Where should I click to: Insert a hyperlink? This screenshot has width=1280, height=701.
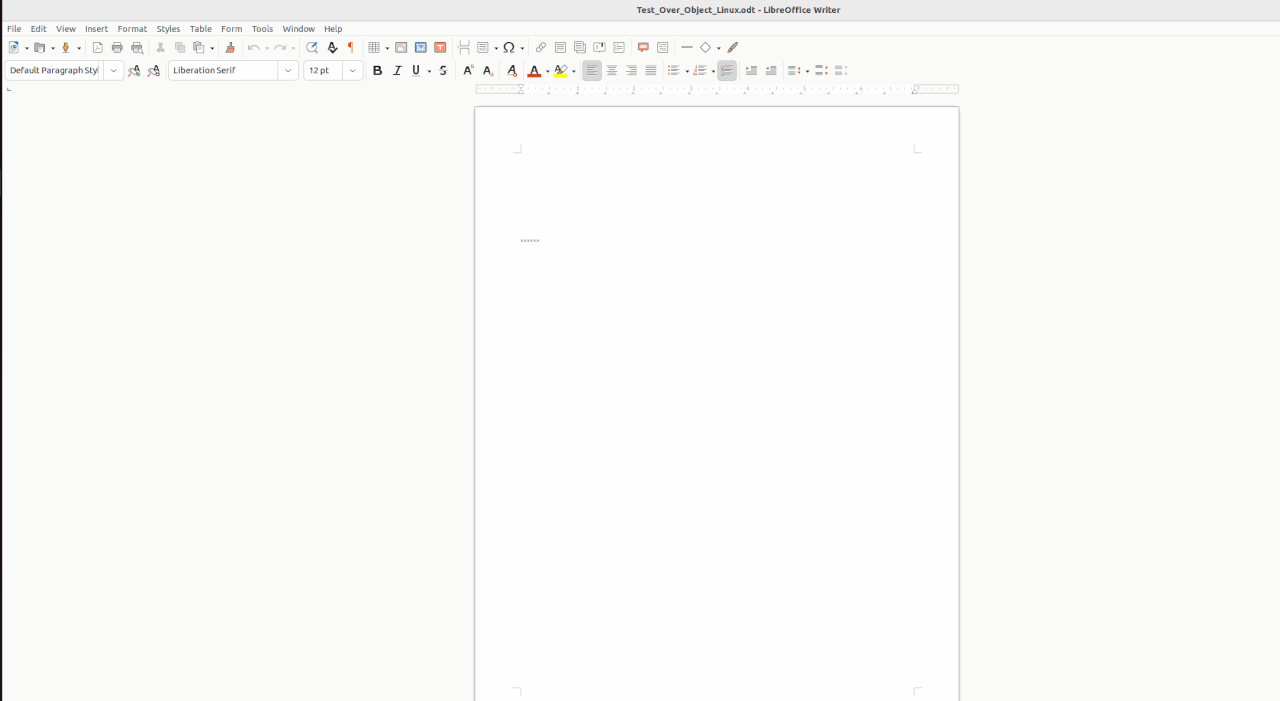(541, 47)
